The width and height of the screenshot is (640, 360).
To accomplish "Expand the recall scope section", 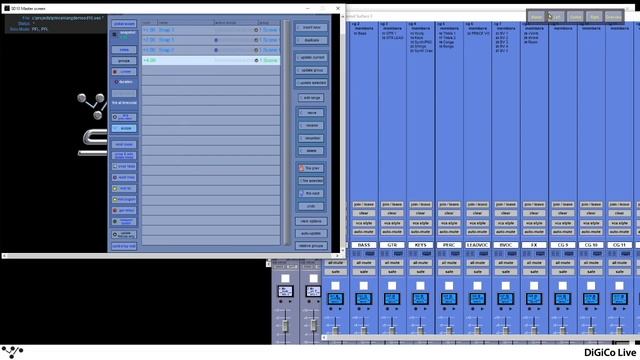I will [x=124, y=144].
